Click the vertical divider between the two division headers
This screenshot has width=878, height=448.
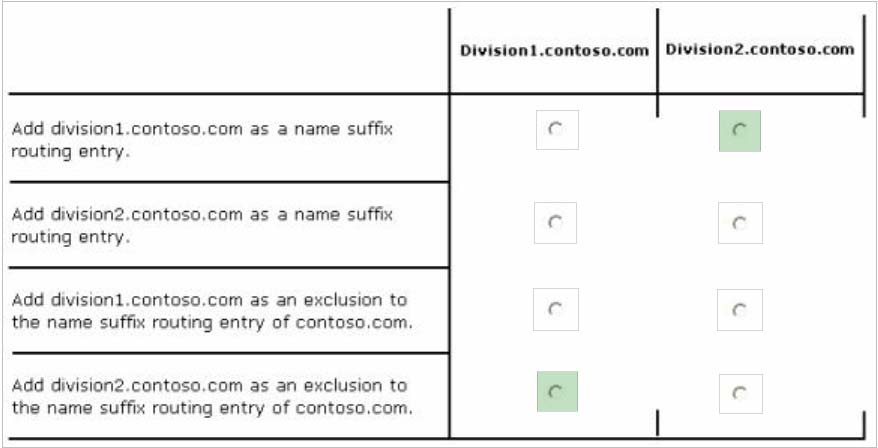[657, 50]
